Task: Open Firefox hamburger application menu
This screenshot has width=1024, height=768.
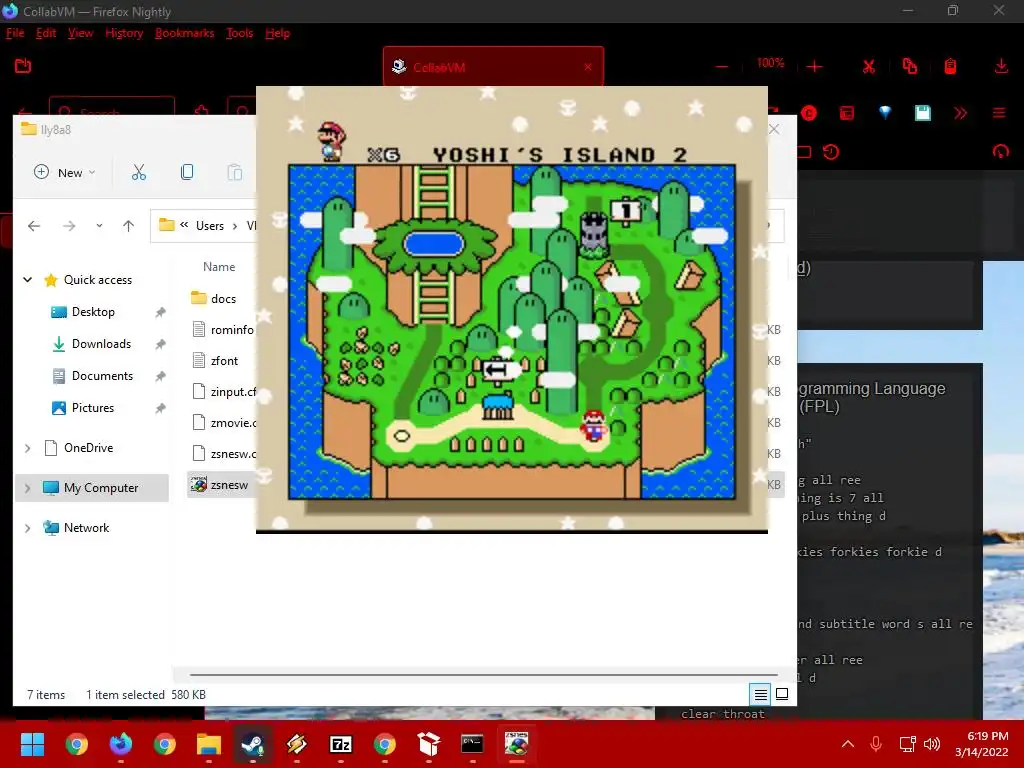Action: 999,113
